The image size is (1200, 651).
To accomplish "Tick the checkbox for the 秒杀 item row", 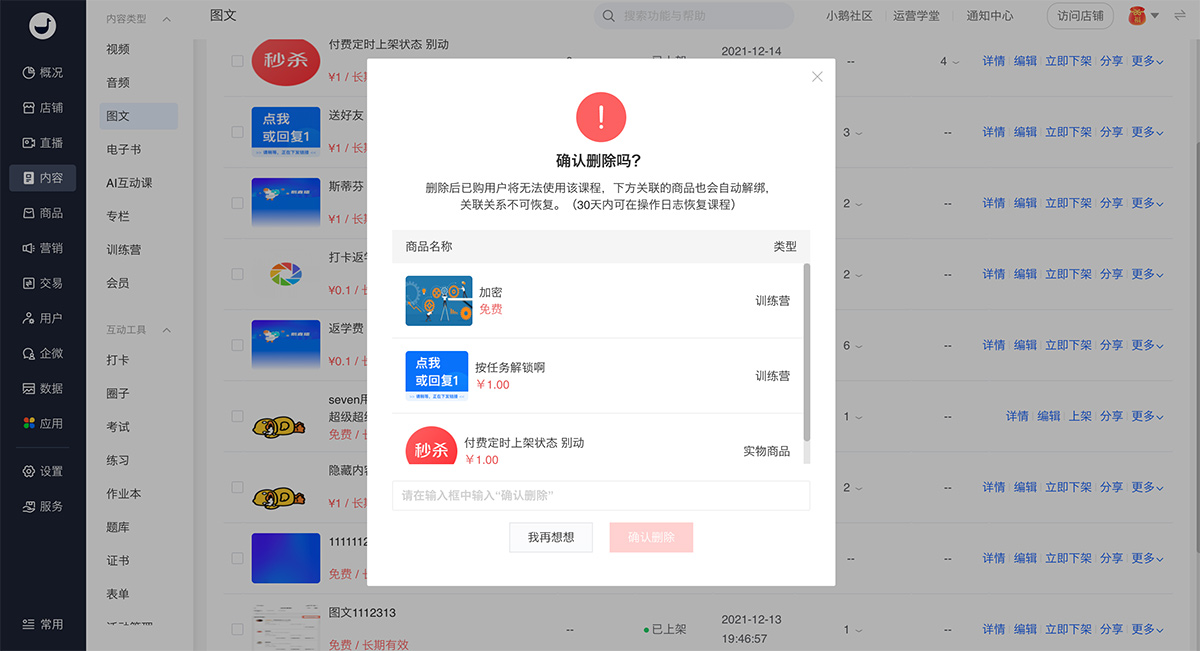I will (x=238, y=61).
